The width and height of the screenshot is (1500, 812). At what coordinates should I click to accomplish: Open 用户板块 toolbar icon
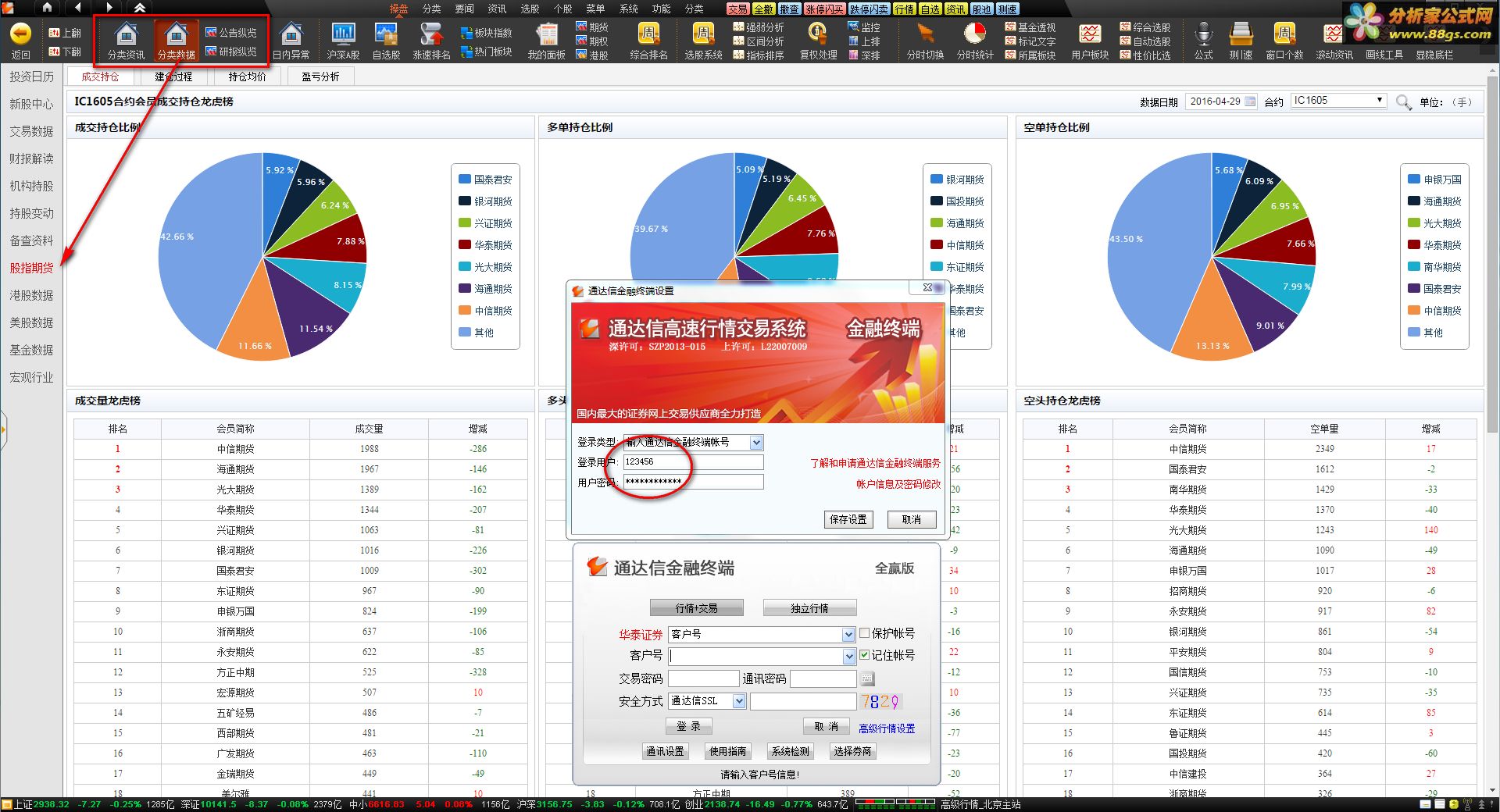tap(1090, 35)
